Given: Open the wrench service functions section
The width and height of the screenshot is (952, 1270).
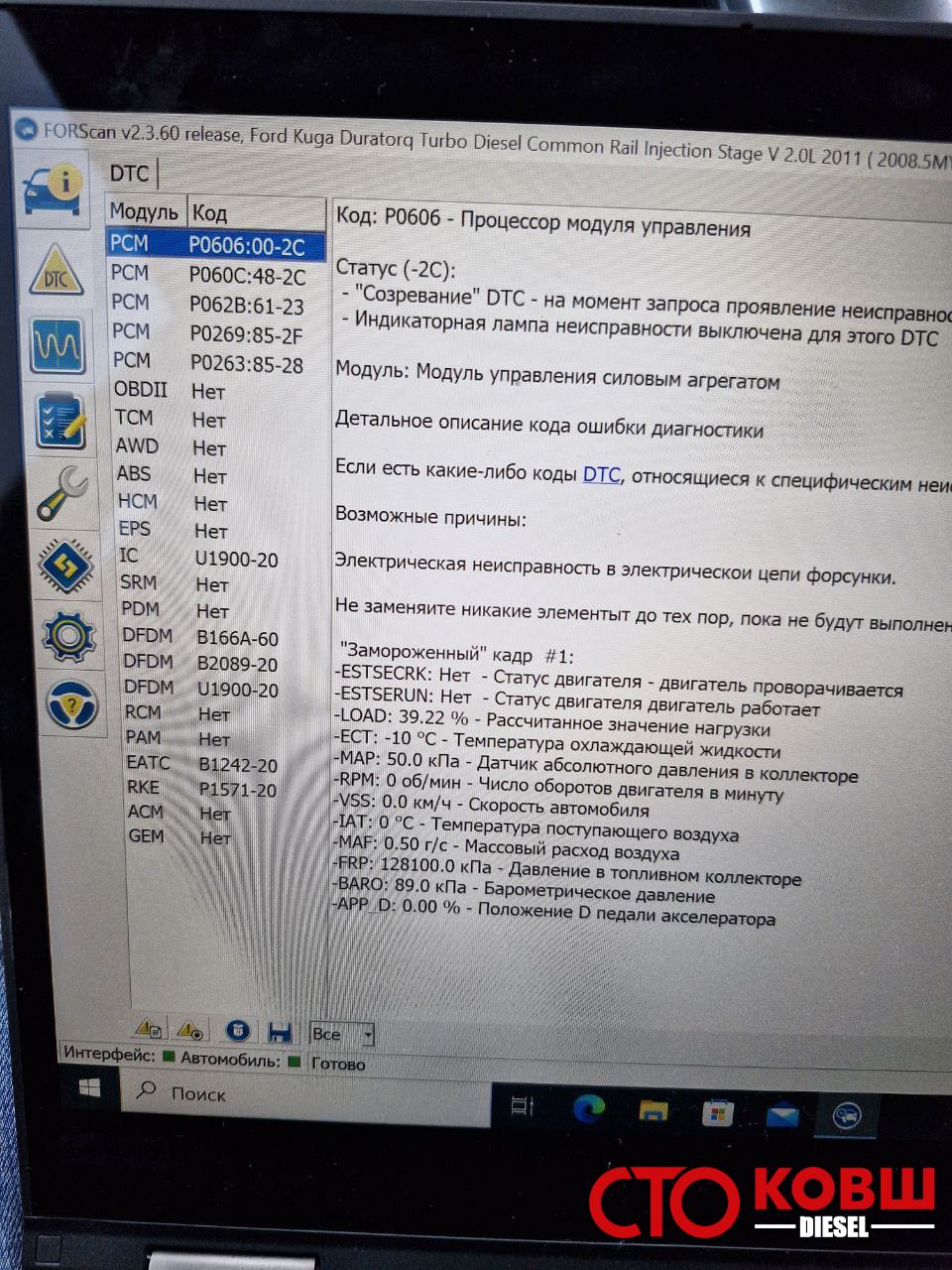Looking at the screenshot, I should tap(63, 492).
